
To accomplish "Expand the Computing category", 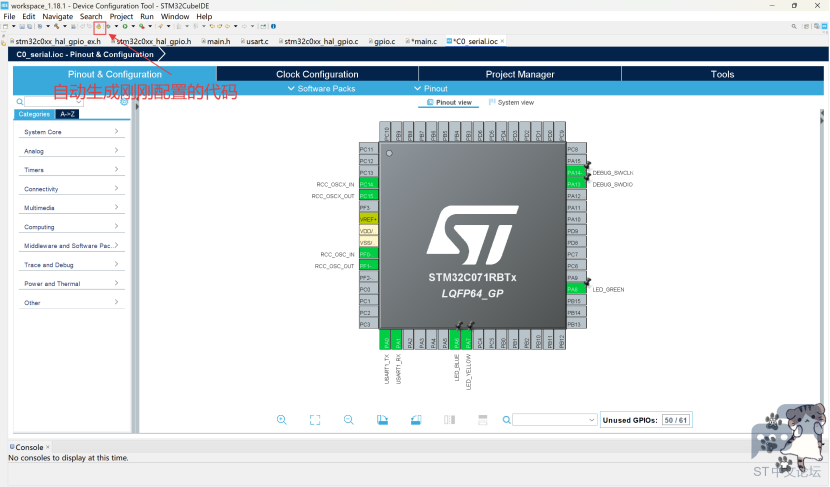I will click(x=71, y=227).
